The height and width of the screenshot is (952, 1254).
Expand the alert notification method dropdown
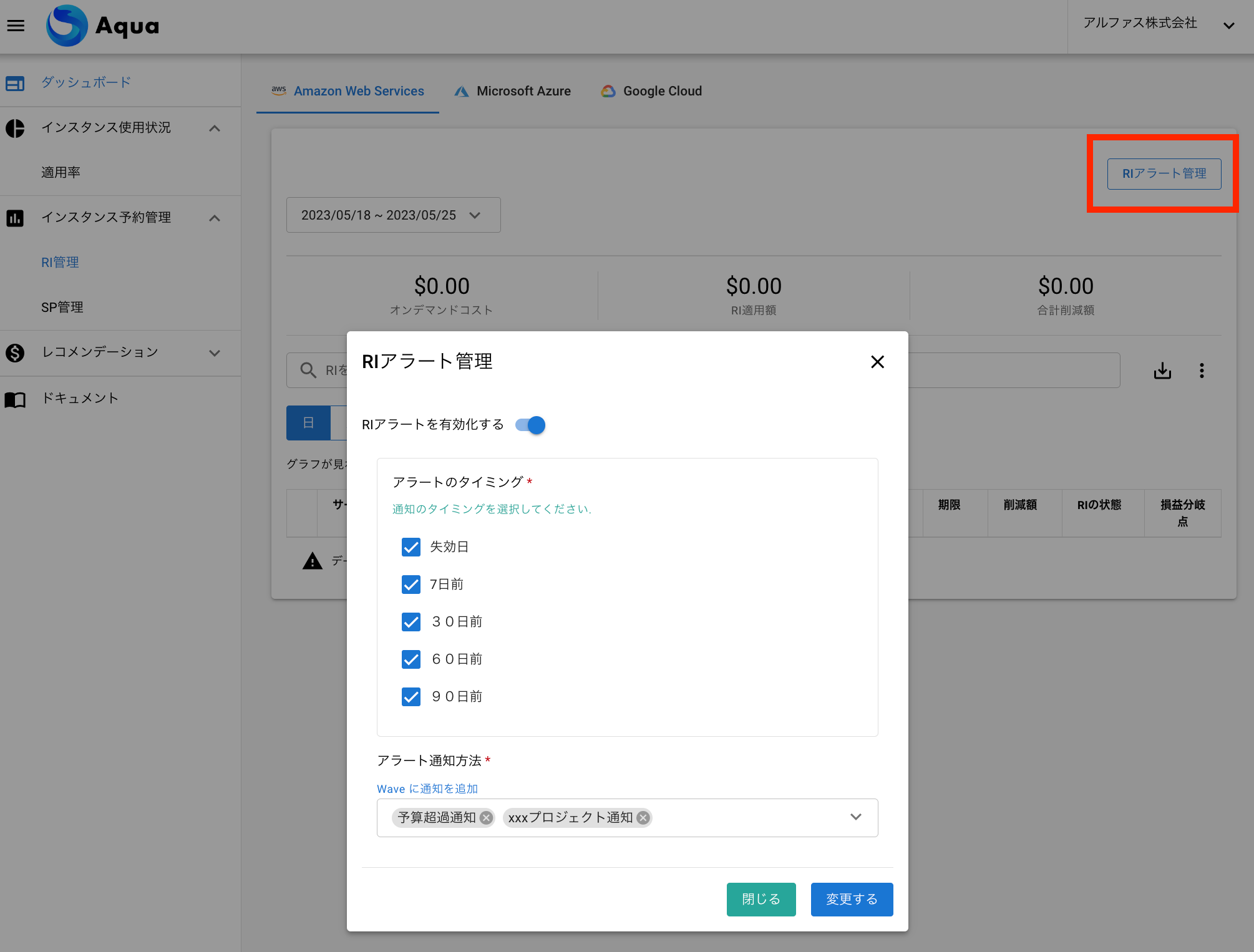click(x=855, y=817)
